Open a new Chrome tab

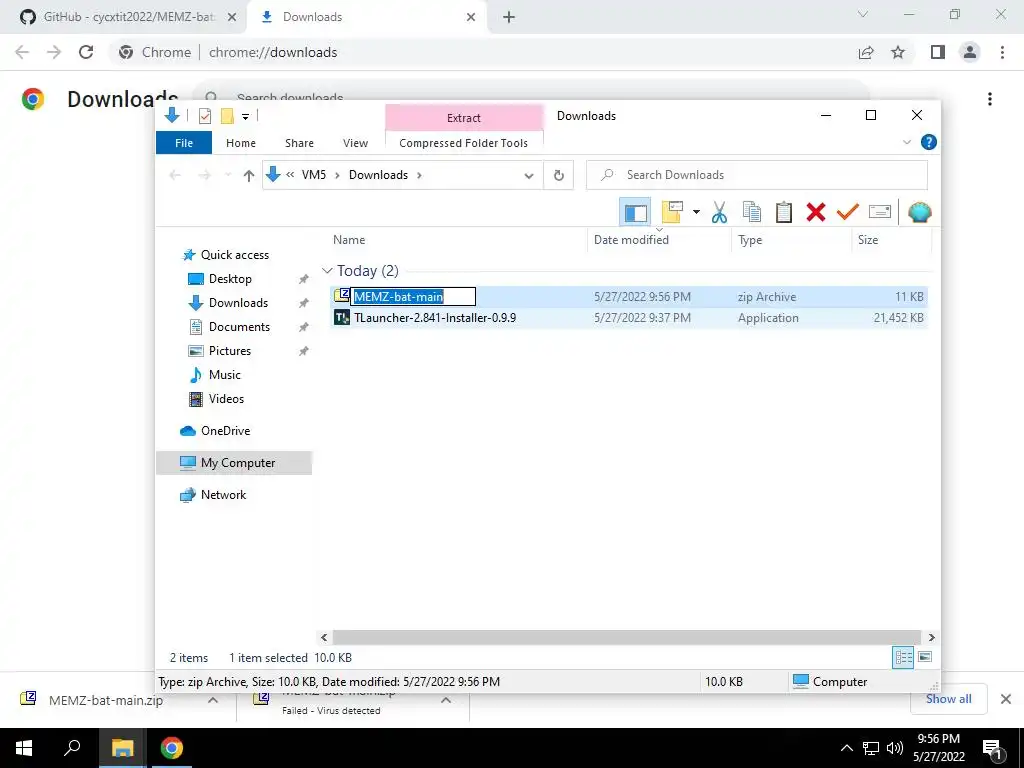pyautogui.click(x=509, y=18)
